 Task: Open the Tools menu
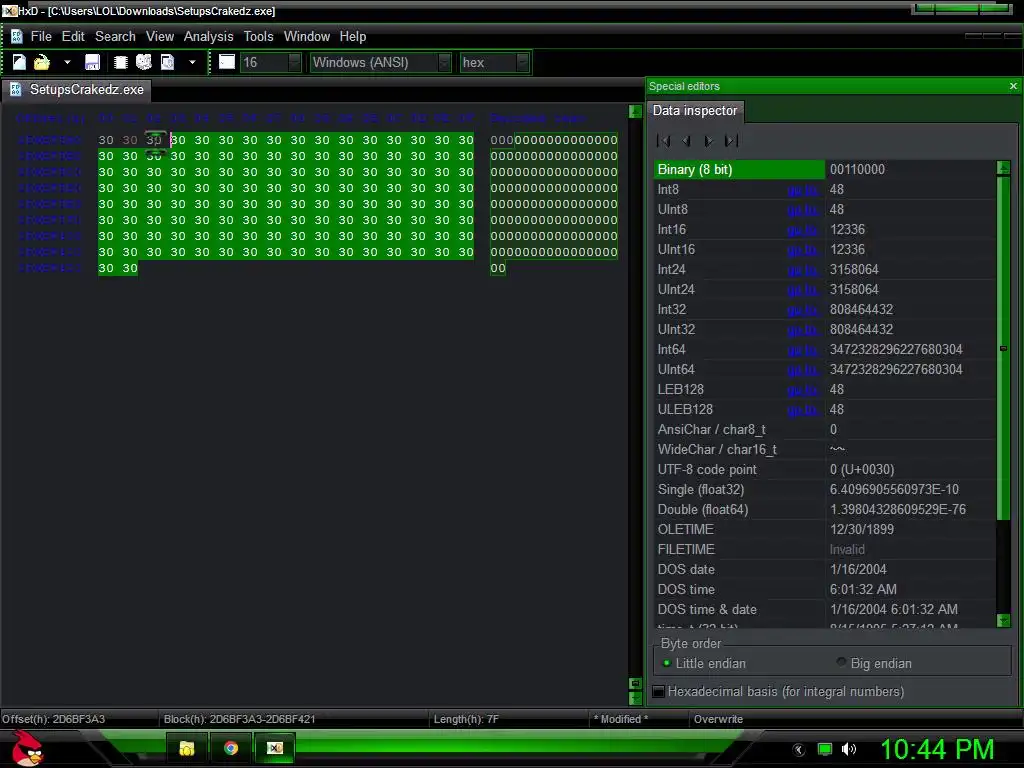[x=258, y=37]
